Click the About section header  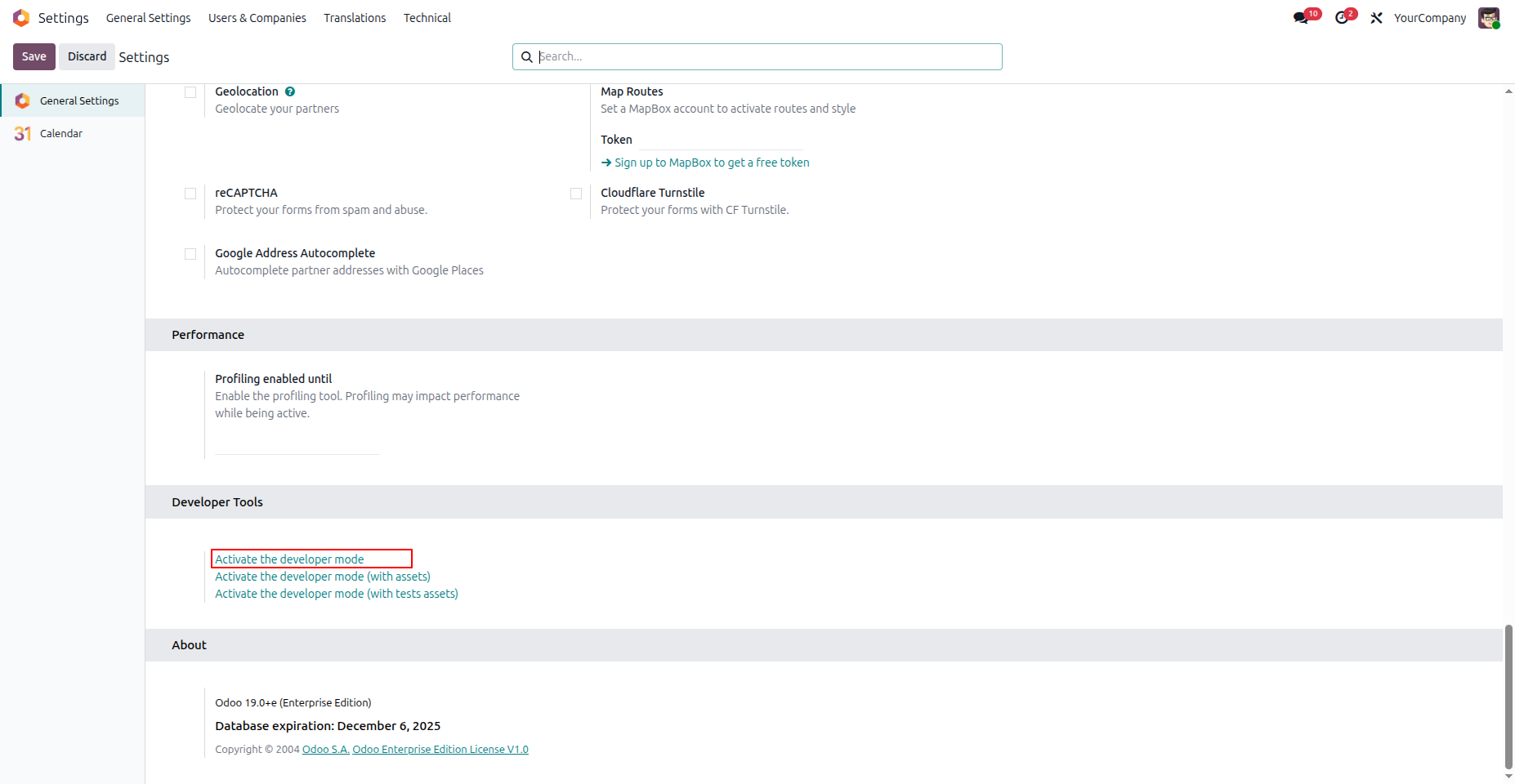click(x=824, y=645)
